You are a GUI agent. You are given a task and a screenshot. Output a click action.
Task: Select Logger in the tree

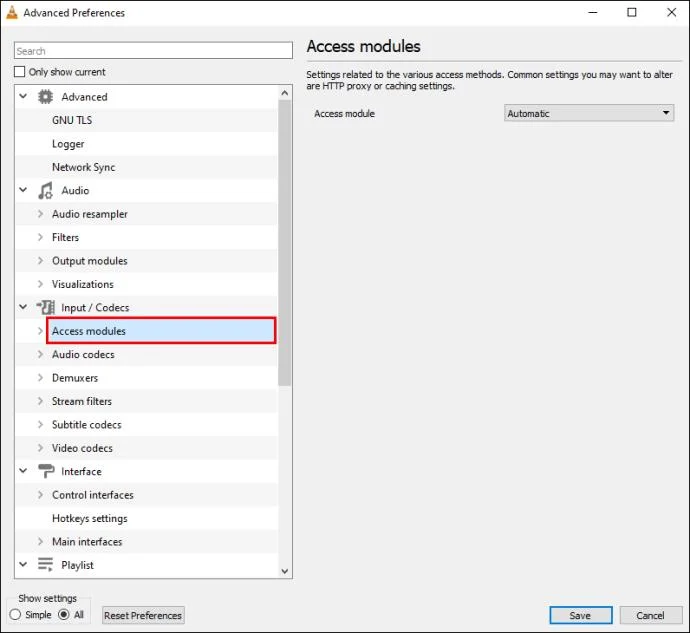[x=68, y=144]
